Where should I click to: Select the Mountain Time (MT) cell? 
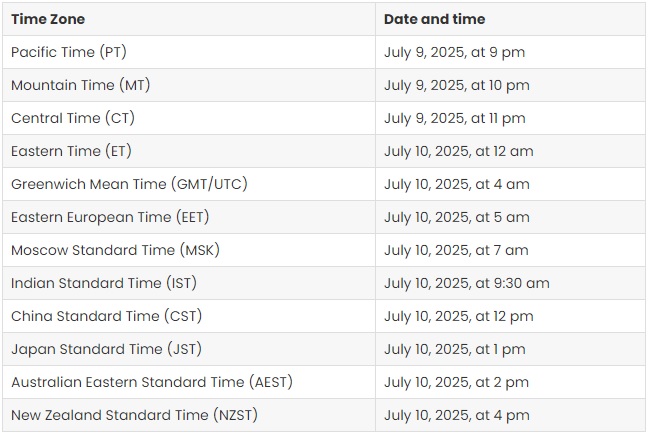pos(189,85)
